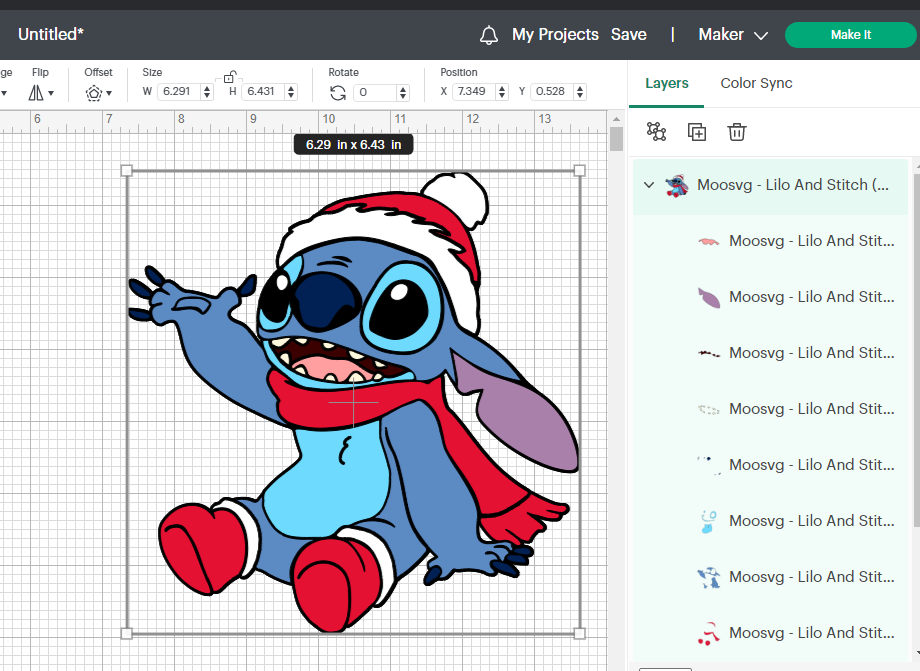Click the bottom-left selection handle on canvas
Screen dimensions: 920x671
pyautogui.click(x=126, y=633)
